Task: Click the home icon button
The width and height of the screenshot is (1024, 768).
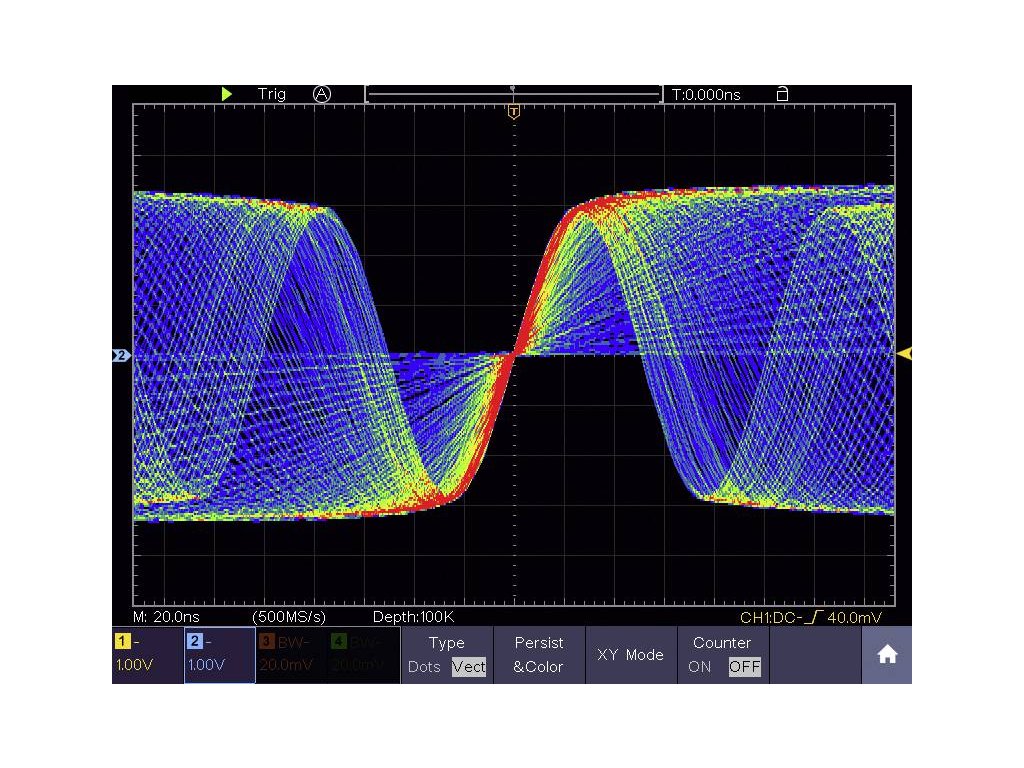Action: tap(886, 655)
